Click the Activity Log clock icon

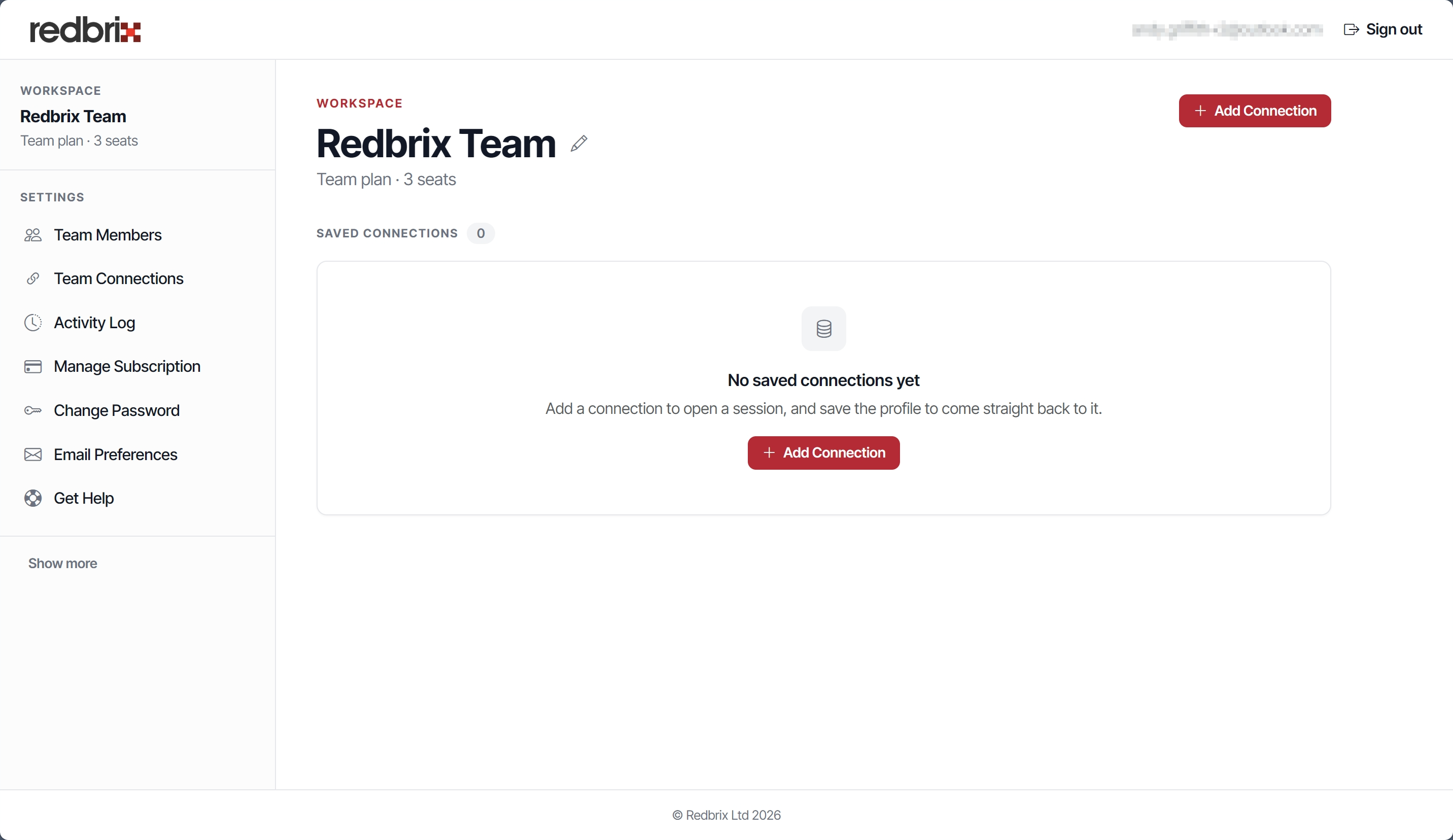[33, 322]
